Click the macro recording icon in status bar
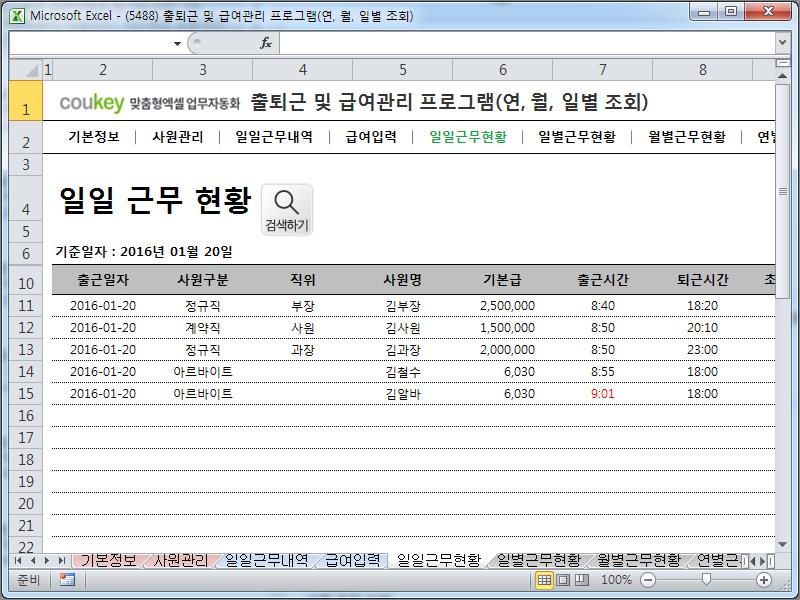The height and width of the screenshot is (600, 800). tap(67, 580)
